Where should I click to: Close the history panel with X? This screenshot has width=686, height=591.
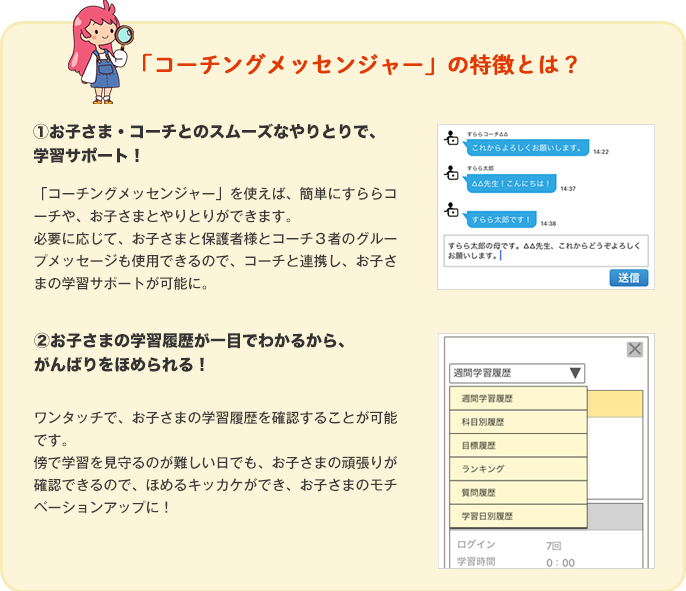(635, 349)
